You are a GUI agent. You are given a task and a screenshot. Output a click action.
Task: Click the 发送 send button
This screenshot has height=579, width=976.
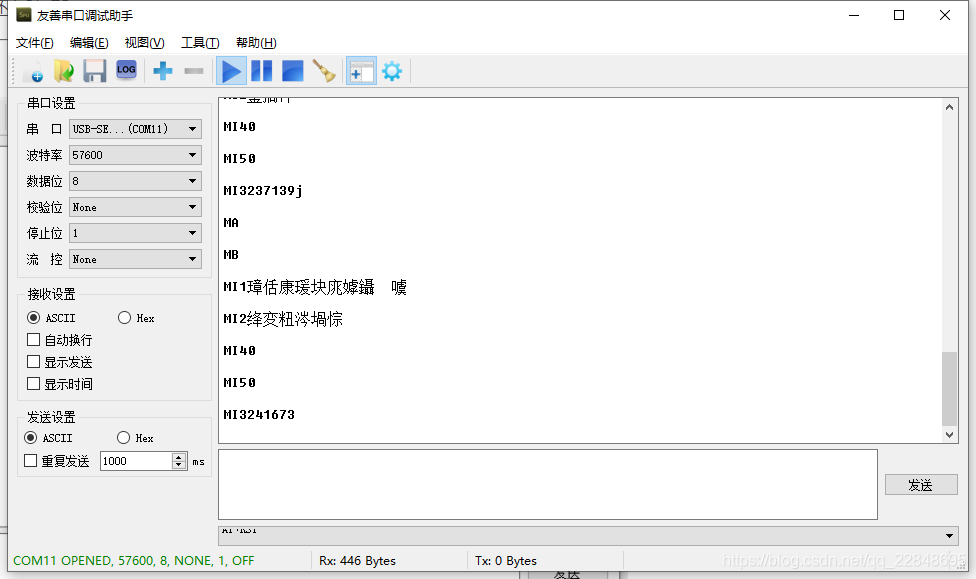pos(921,485)
